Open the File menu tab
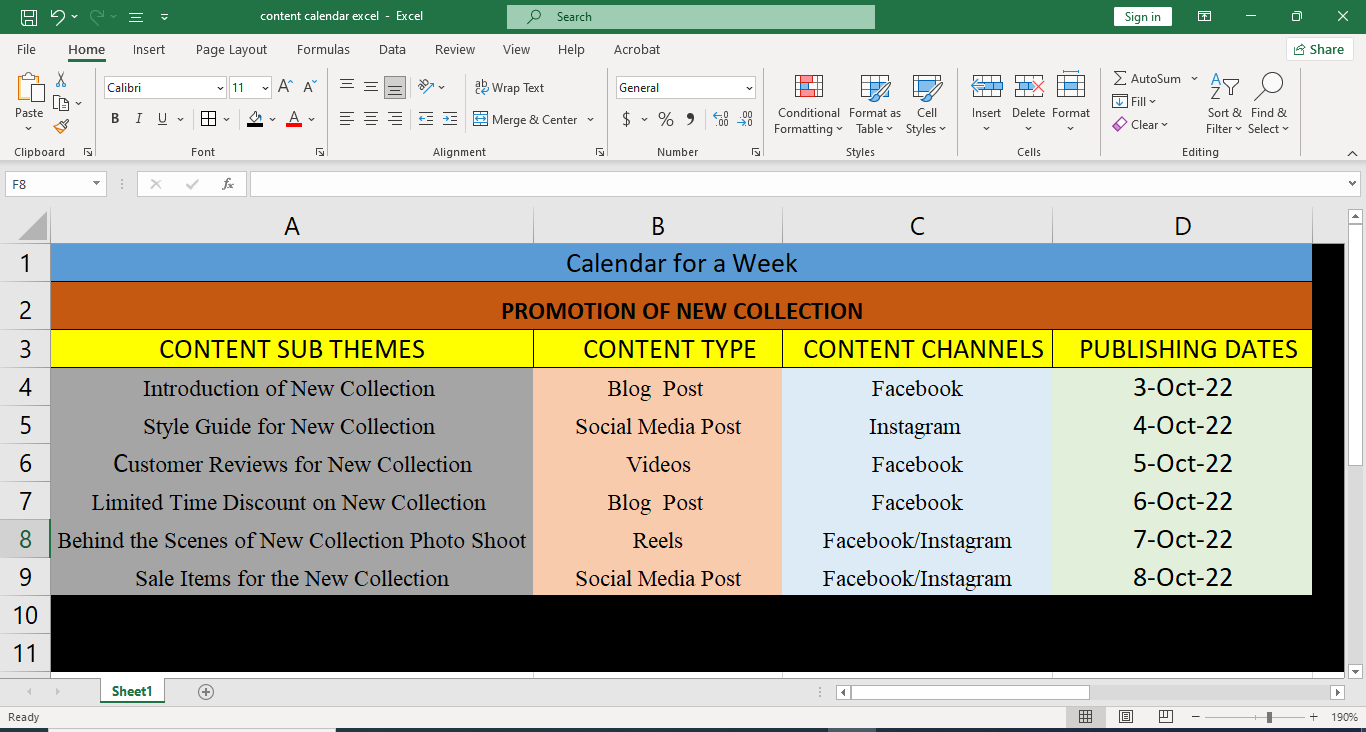Viewport: 1366px width, 732px height. (x=26, y=49)
